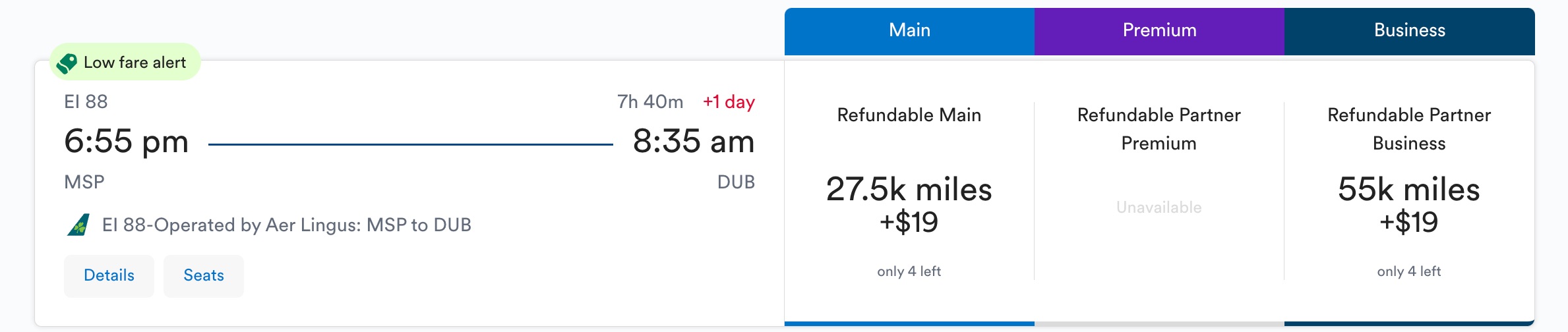Click the Low fare alert badge label
Viewport: 1568px width, 332px height.
pos(135,63)
